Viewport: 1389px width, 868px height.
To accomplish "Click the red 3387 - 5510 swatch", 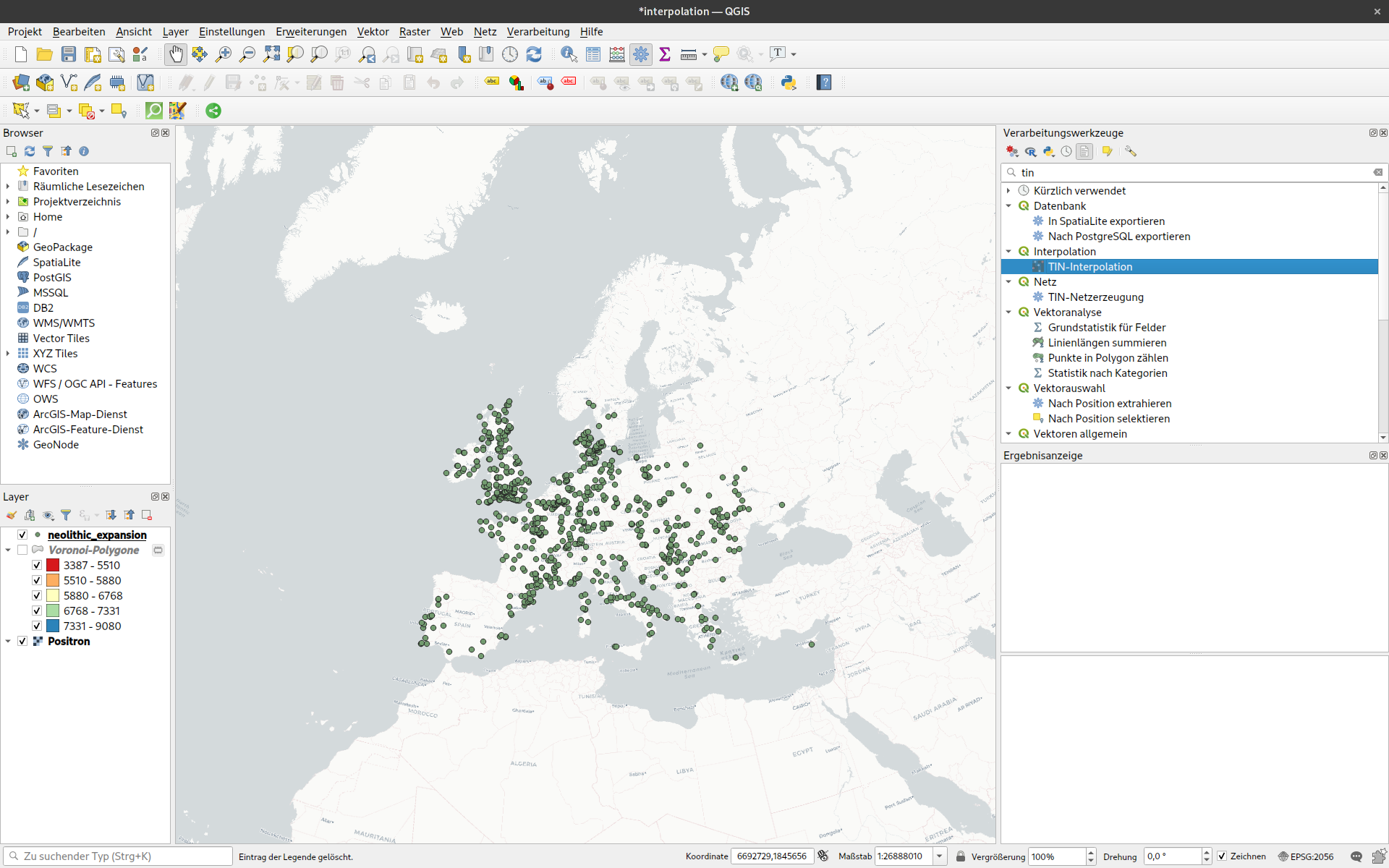I will pyautogui.click(x=53, y=565).
